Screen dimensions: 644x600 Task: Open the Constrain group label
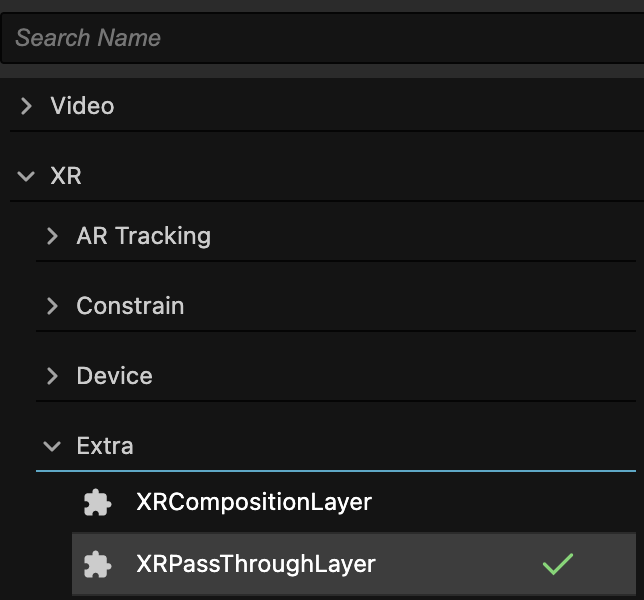click(130, 306)
